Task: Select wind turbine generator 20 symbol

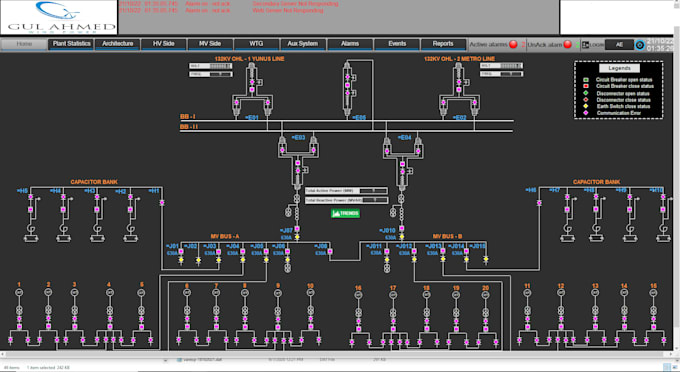Action: click(485, 295)
